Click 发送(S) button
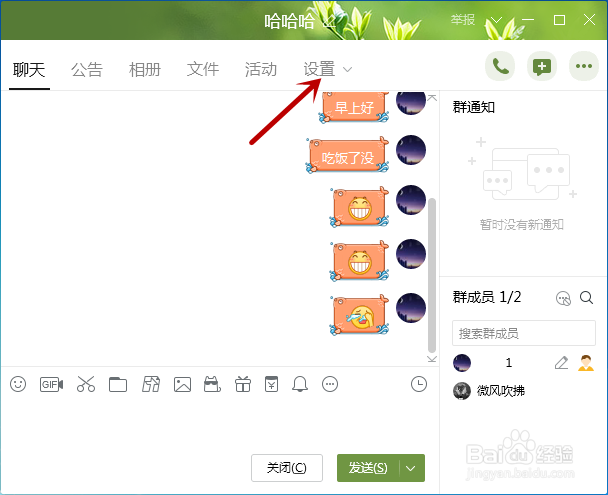The image size is (608, 495). click(368, 468)
